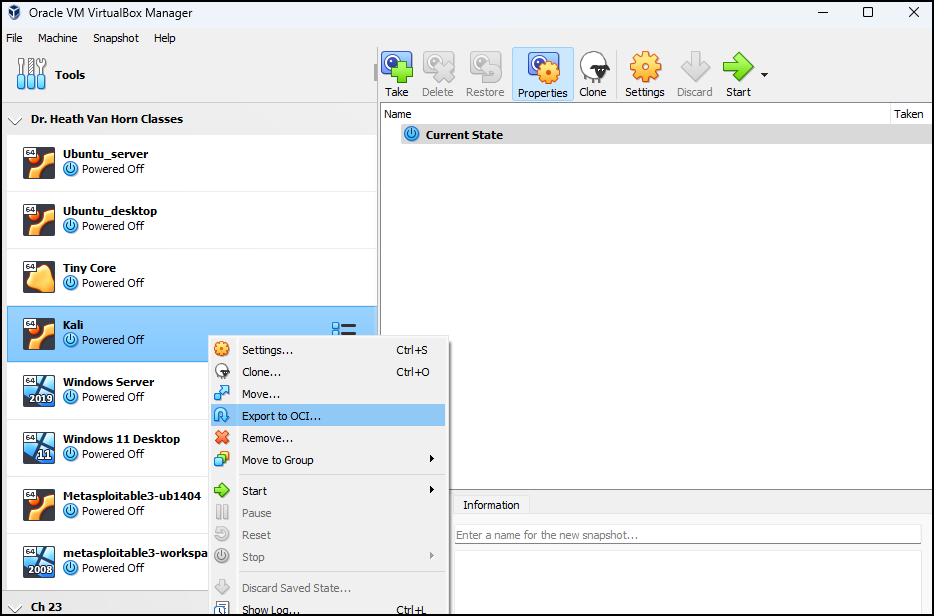Click Discard Saved State... menu entry
Image resolution: width=934 pixels, height=616 pixels.
(328, 588)
